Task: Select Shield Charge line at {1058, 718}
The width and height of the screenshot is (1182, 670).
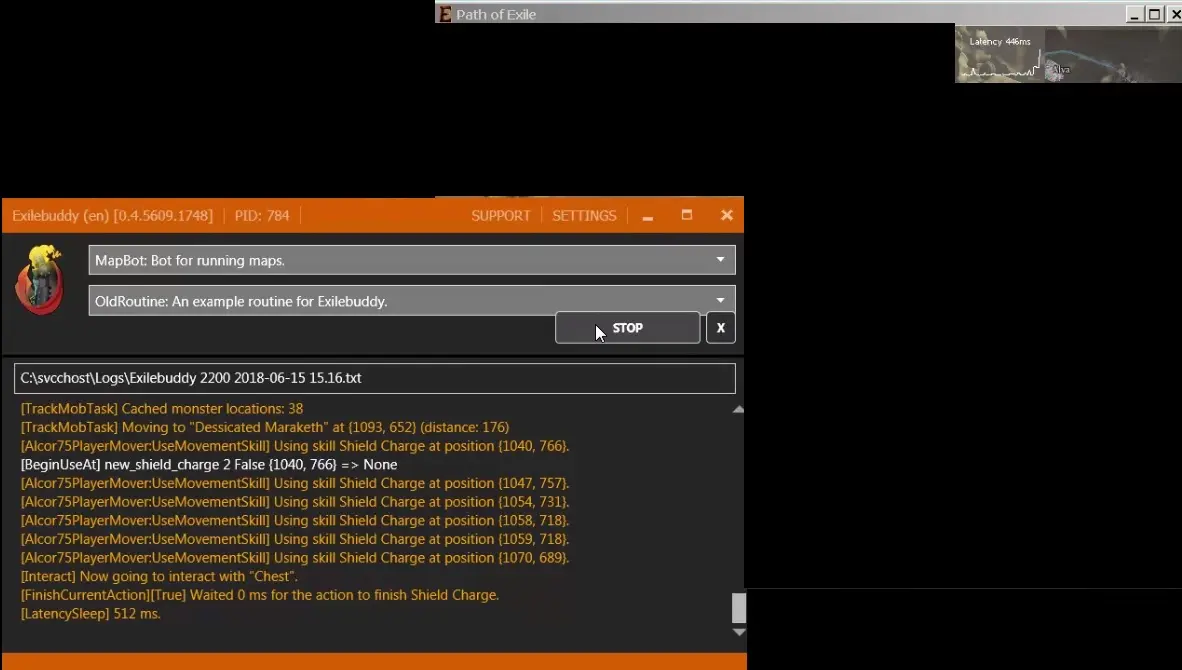Action: (x=295, y=521)
